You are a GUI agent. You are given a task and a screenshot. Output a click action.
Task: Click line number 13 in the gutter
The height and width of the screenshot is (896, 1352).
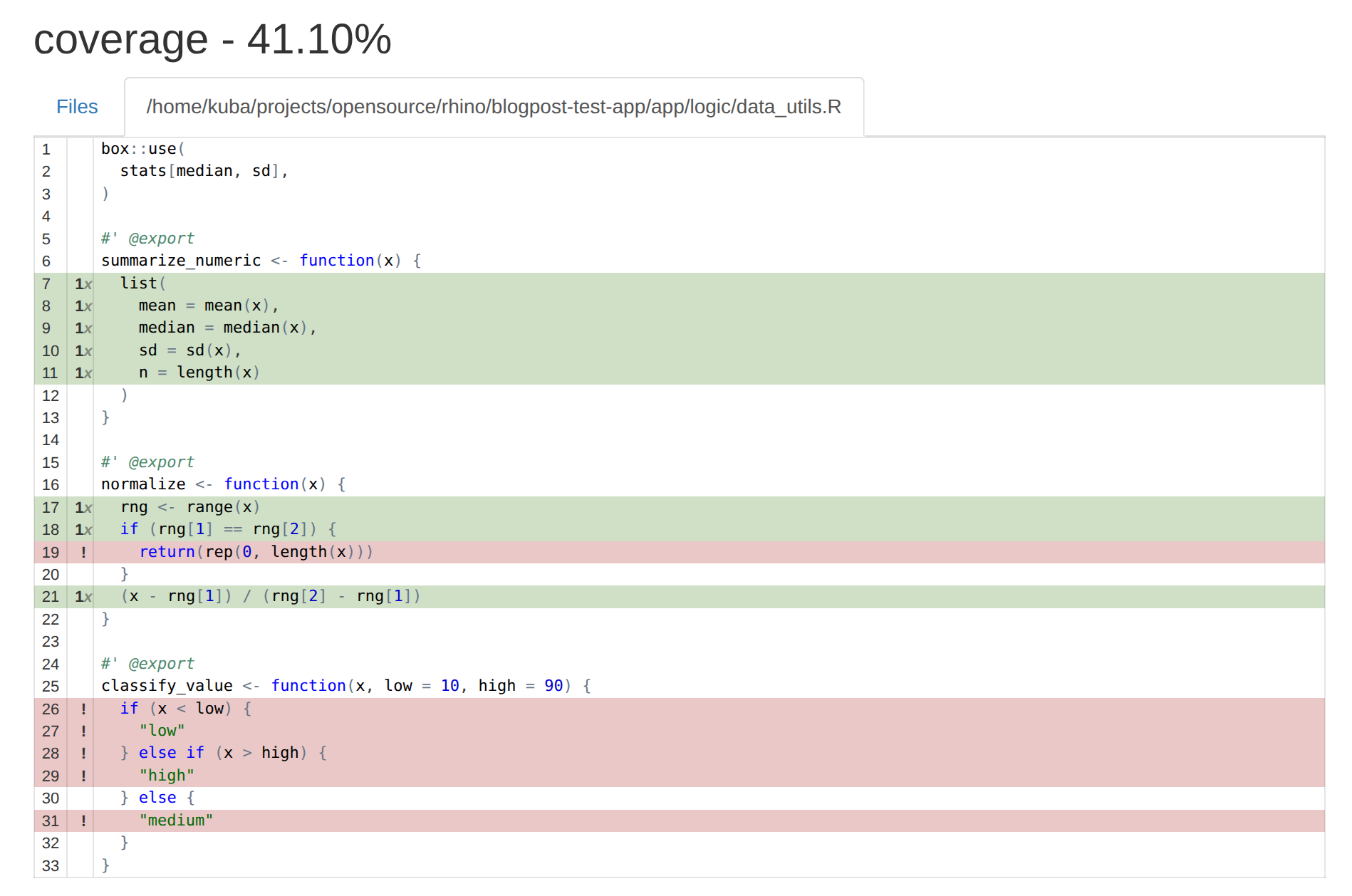click(x=51, y=417)
